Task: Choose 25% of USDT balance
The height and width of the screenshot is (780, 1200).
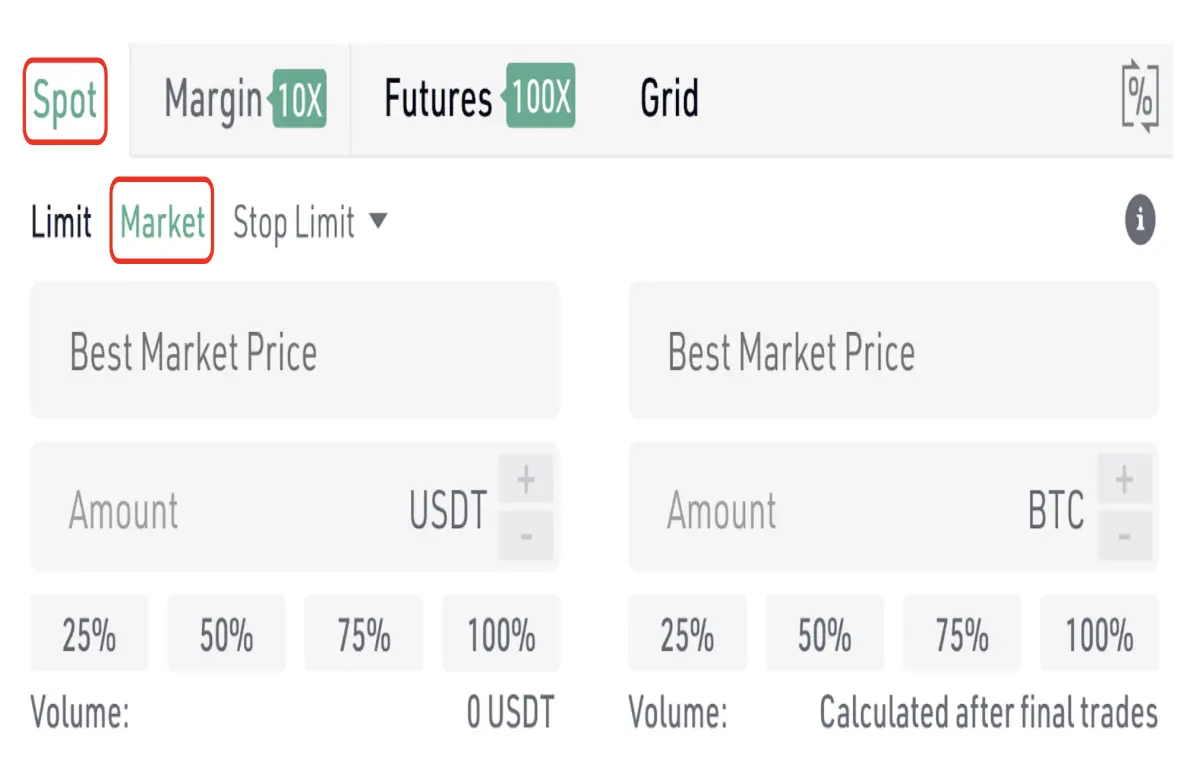Action: tap(89, 634)
